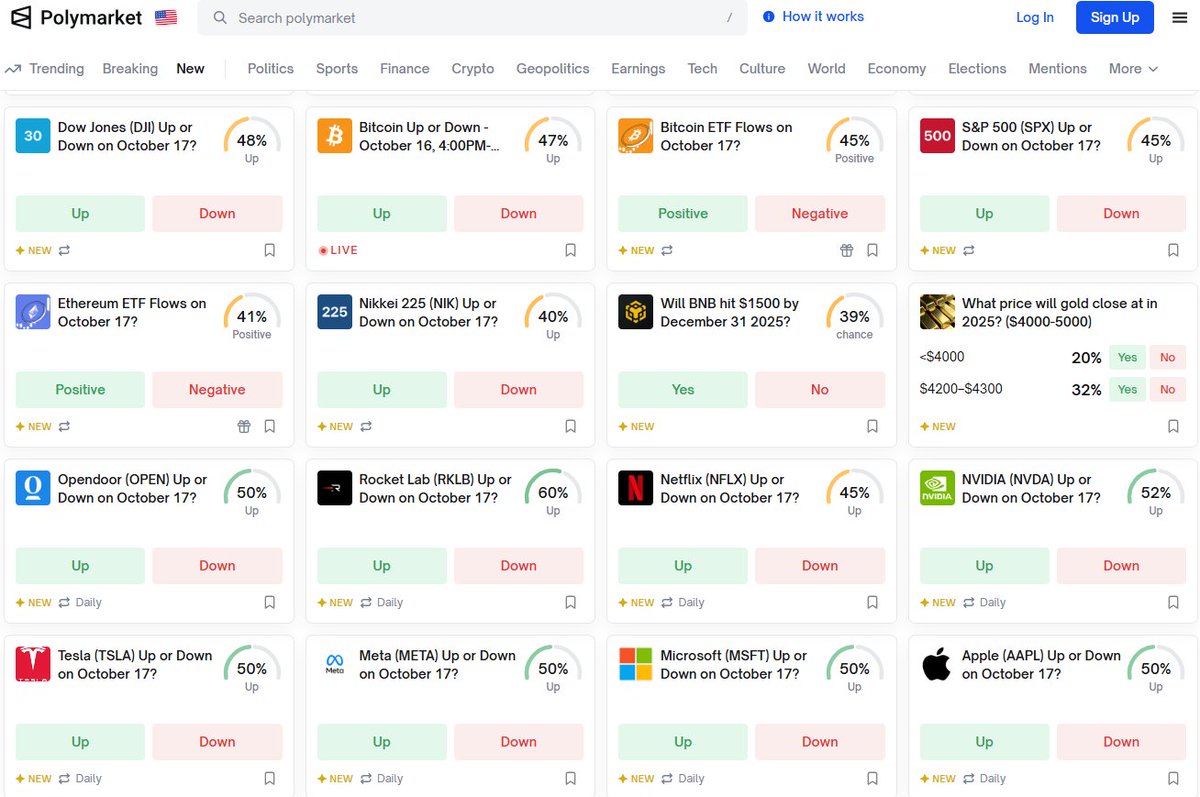Image resolution: width=1200 pixels, height=797 pixels.
Task: Open the How it works link
Action: coord(813,16)
